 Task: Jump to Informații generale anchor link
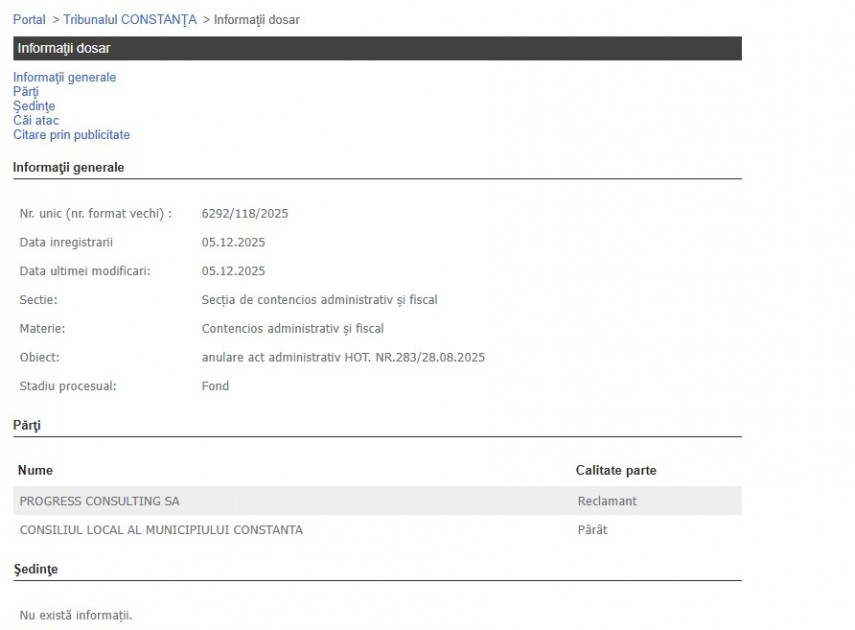point(64,77)
